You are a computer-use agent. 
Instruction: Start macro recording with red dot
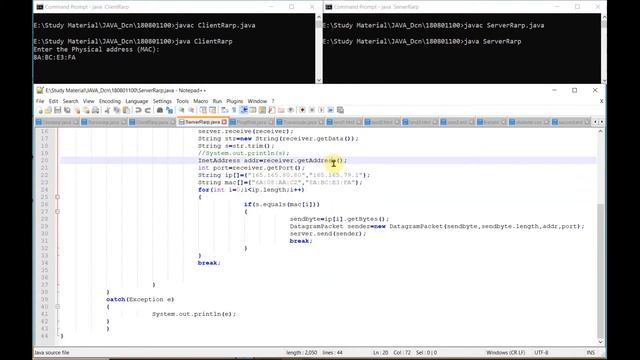pyautogui.click(x=302, y=110)
